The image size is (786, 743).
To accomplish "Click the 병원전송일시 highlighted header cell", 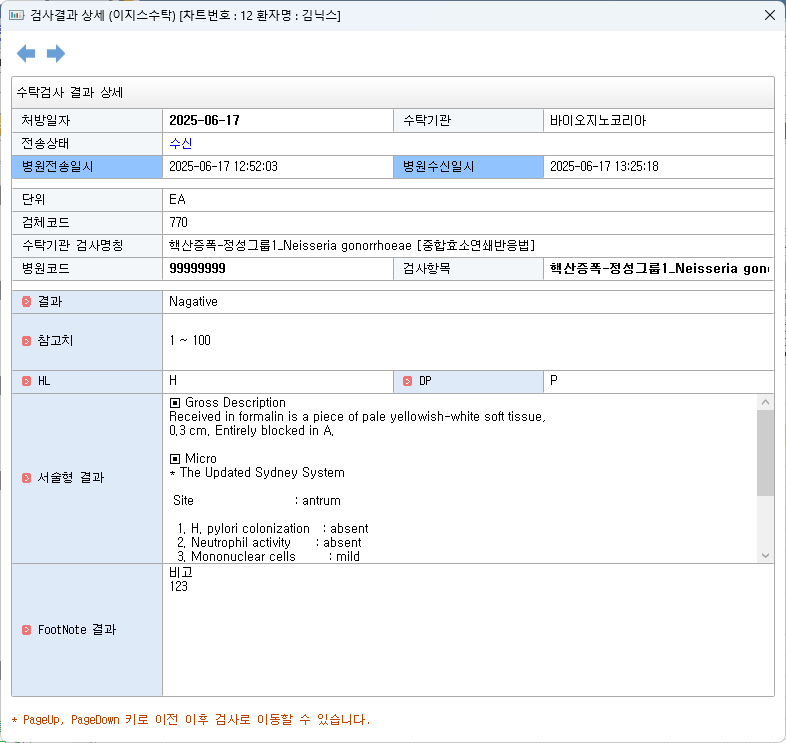I will pyautogui.click(x=87, y=166).
